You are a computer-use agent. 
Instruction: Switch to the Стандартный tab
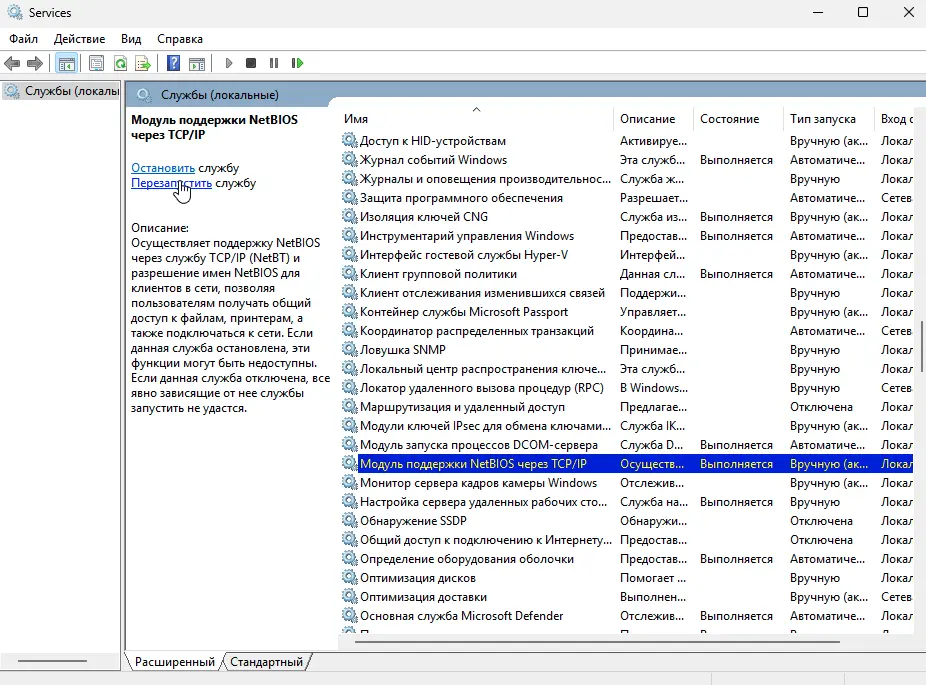tap(266, 662)
